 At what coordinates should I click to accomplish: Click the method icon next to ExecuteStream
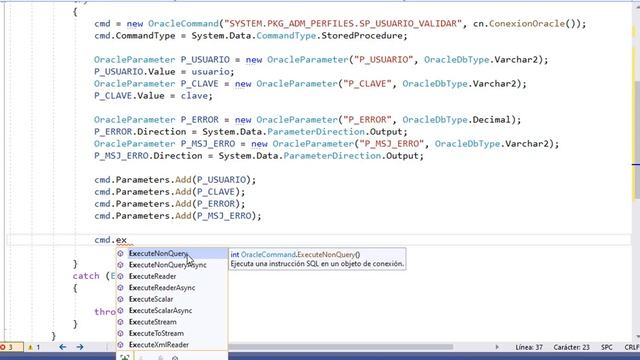click(x=120, y=322)
